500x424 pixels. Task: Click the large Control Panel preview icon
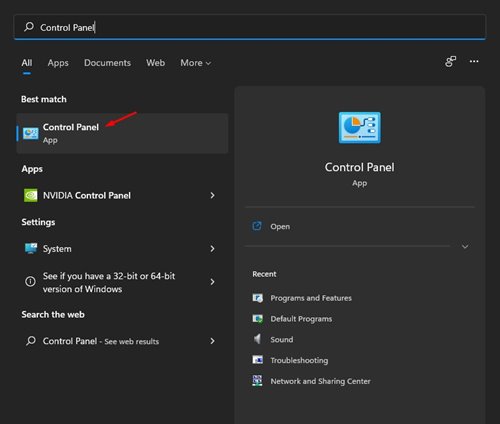click(x=360, y=128)
